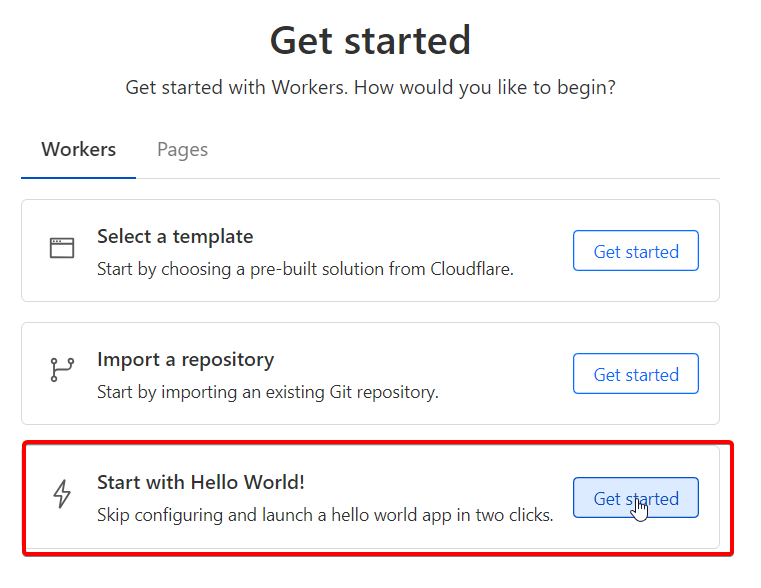761x588 pixels.
Task: Click the existing Git repository description text
Action: (267, 392)
